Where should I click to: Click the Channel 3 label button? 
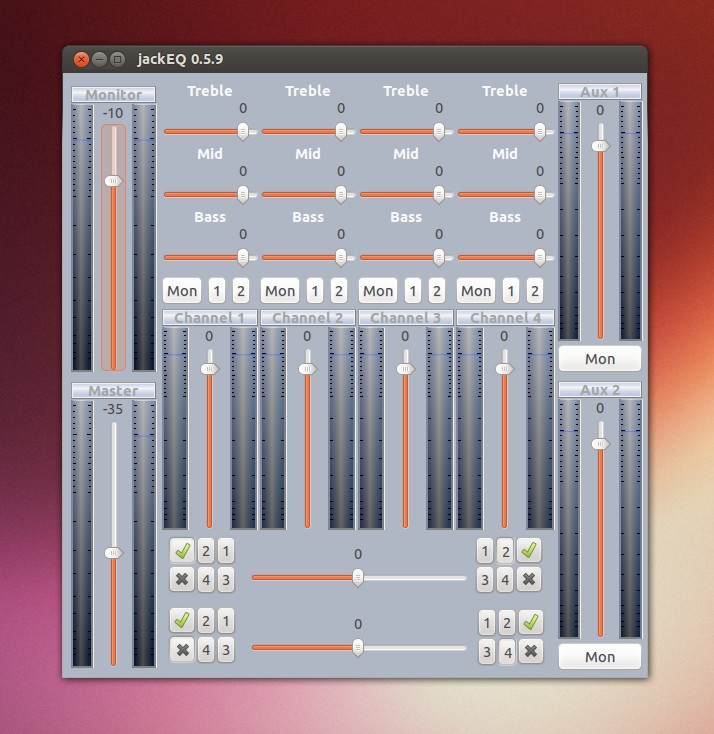[x=405, y=318]
